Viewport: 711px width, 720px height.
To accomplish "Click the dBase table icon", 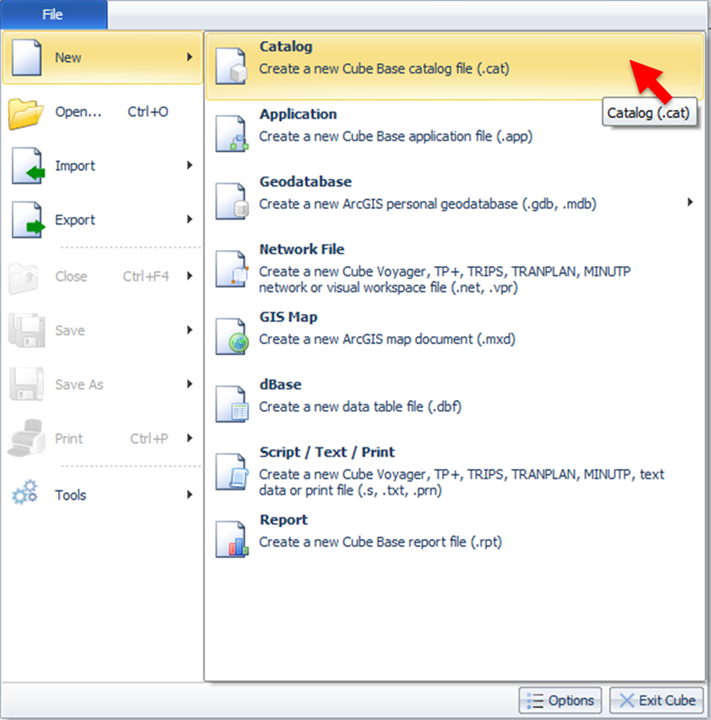I will [231, 404].
